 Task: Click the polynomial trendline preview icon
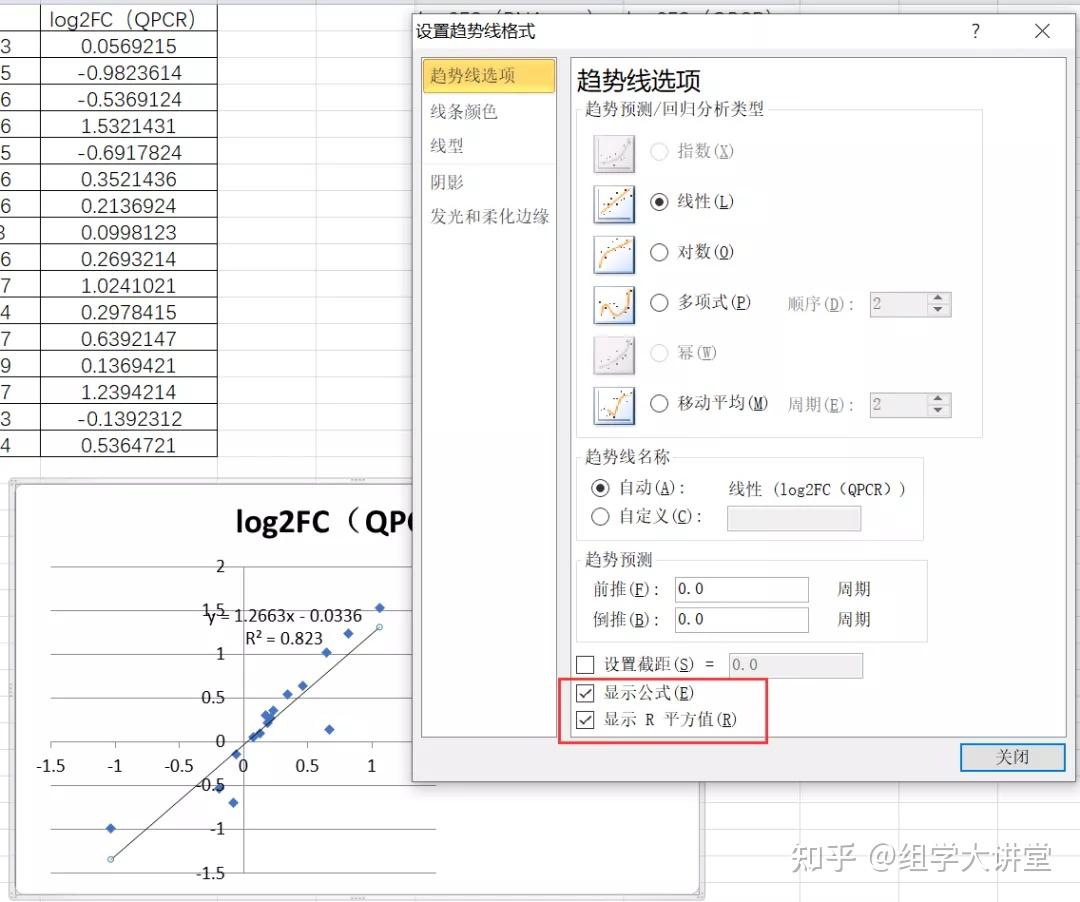click(613, 304)
